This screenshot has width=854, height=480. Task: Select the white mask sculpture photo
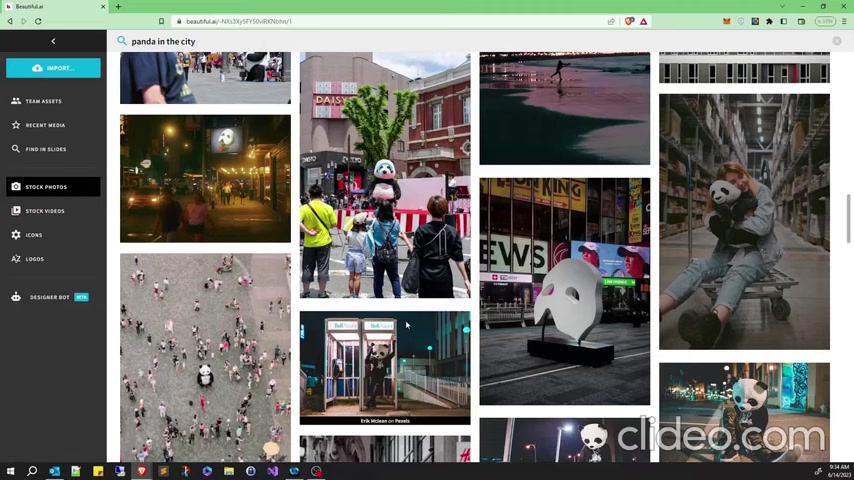pyautogui.click(x=565, y=291)
